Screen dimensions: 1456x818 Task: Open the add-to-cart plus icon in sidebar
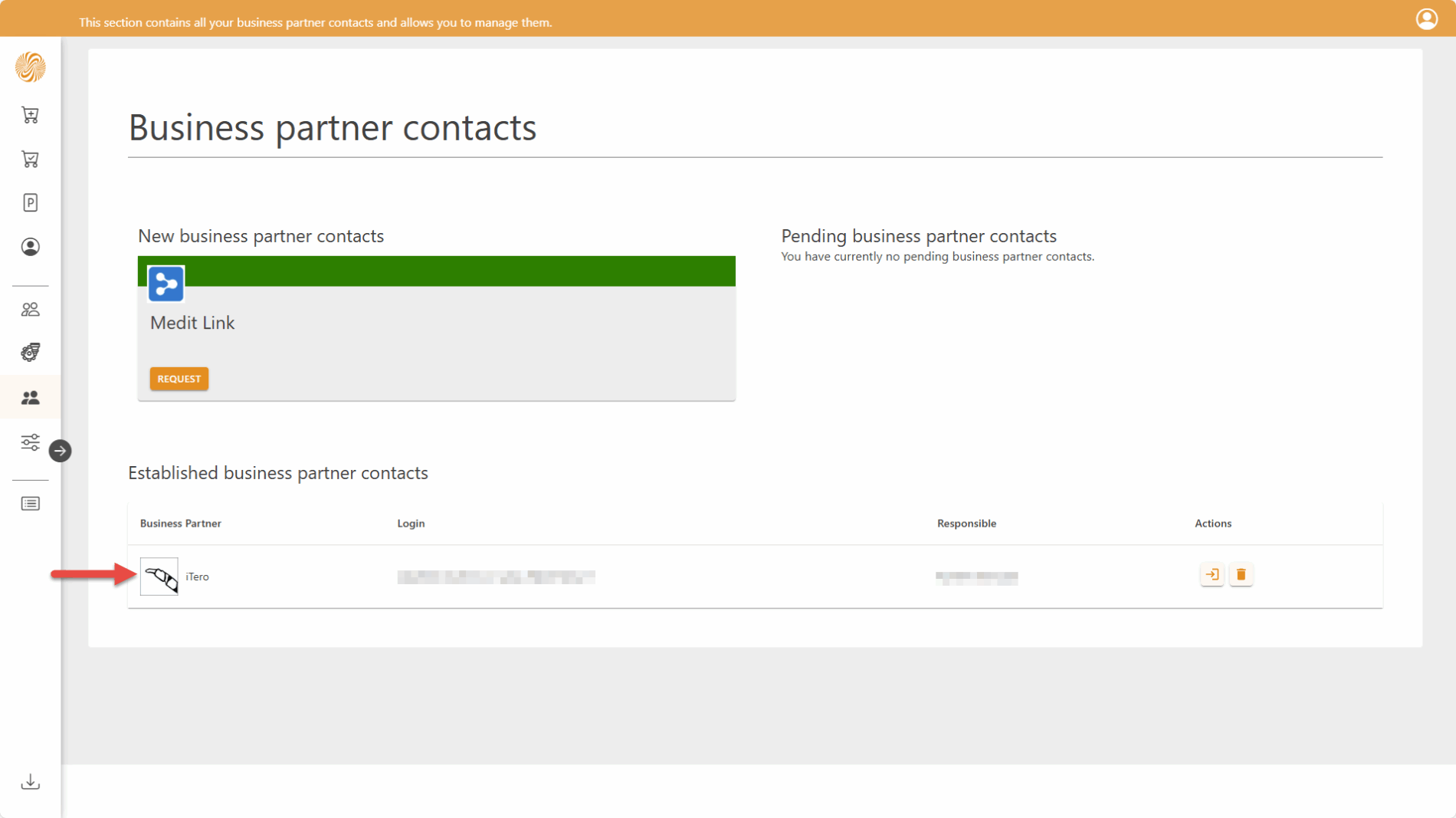point(31,115)
